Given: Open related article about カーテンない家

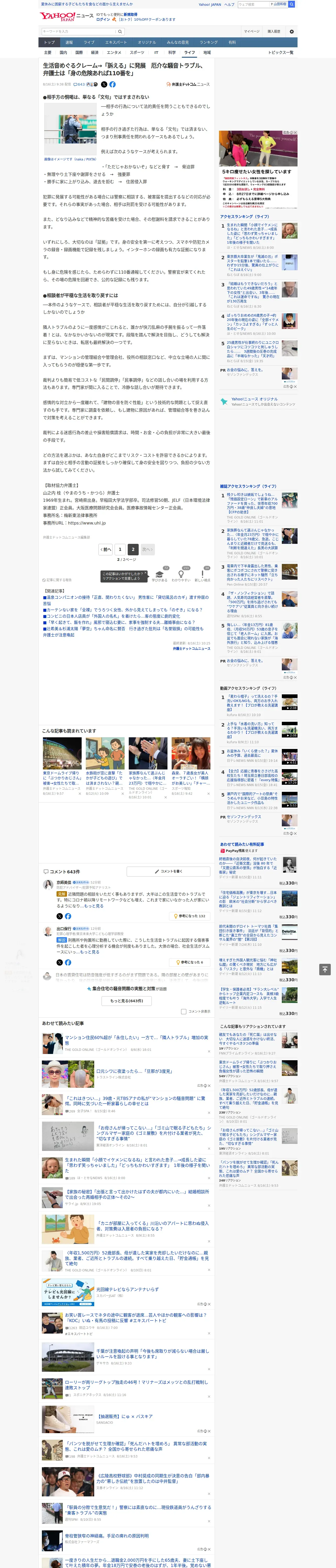Looking at the screenshot, I should (x=124, y=609).
